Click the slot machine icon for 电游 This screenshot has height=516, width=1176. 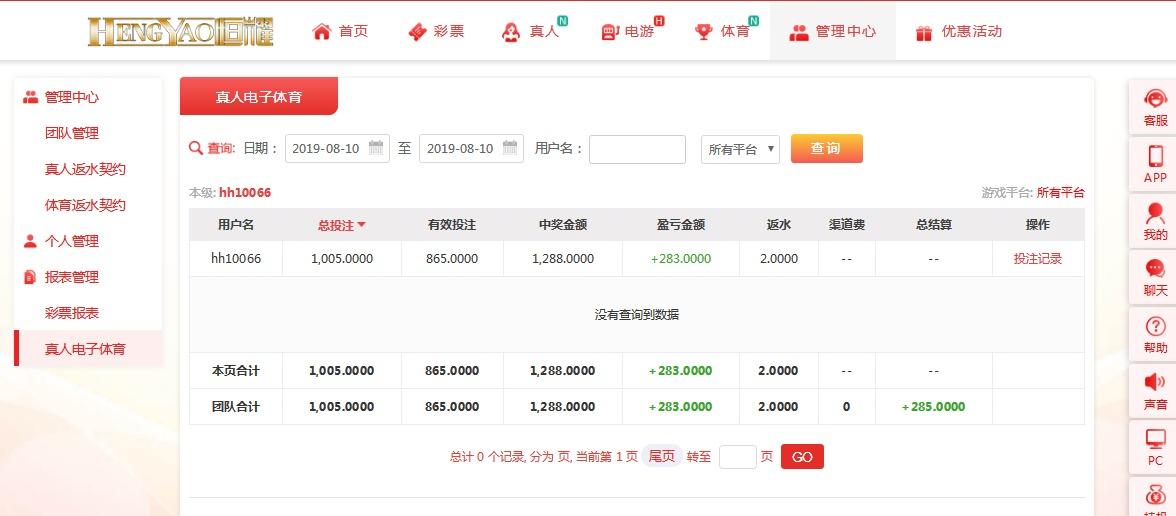click(608, 32)
